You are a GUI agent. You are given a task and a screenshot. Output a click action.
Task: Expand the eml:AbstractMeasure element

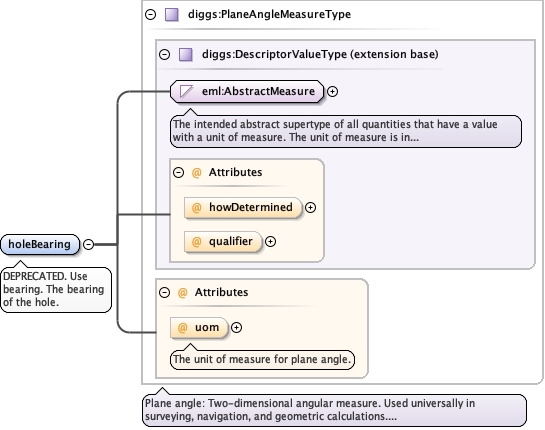tap(333, 91)
